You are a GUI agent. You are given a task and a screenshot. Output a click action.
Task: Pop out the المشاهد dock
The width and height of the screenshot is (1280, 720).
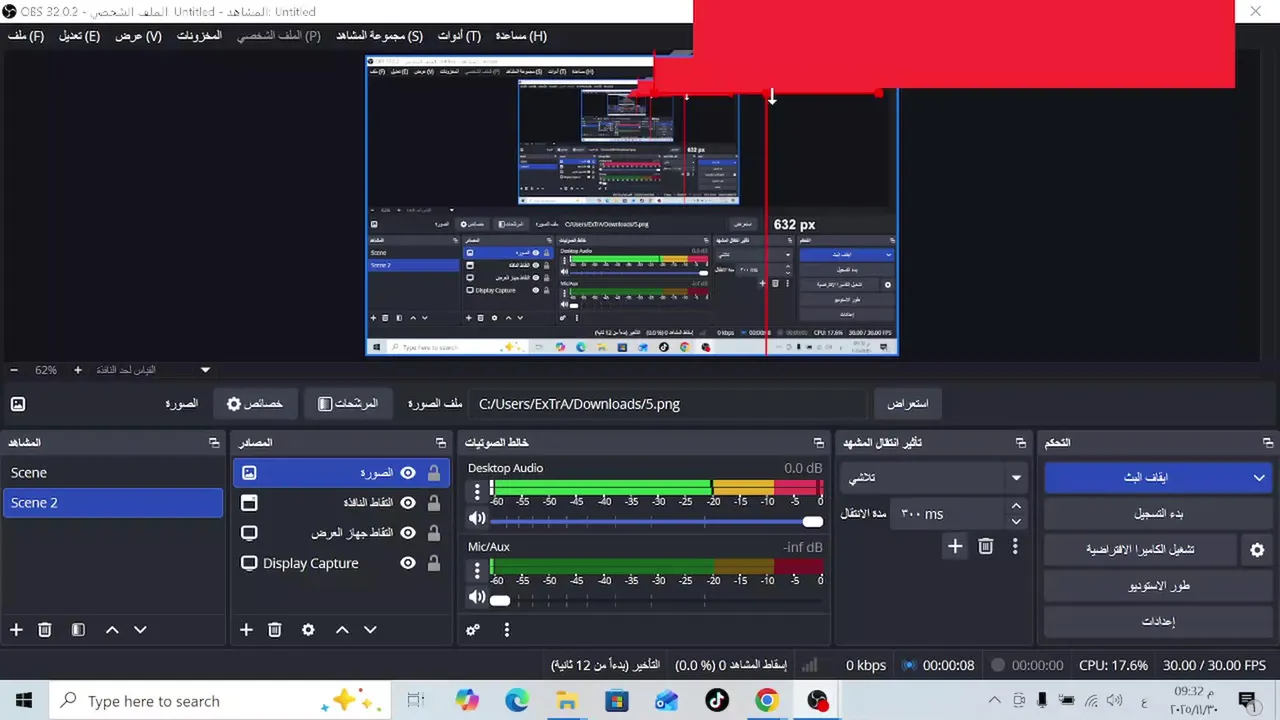[x=214, y=442]
